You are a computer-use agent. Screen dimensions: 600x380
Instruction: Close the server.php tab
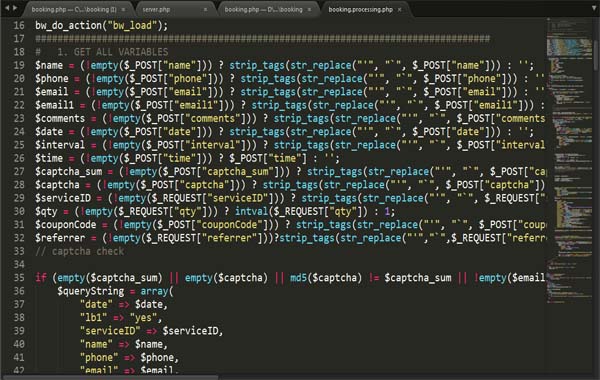click(x=205, y=10)
